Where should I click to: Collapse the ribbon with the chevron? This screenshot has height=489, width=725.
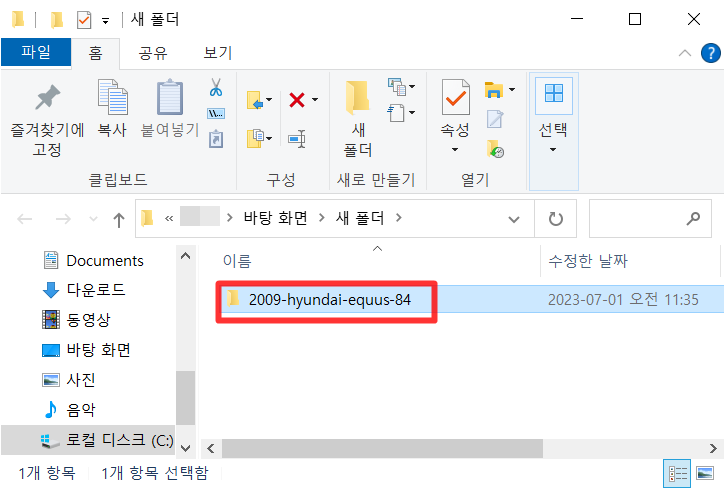[x=685, y=53]
